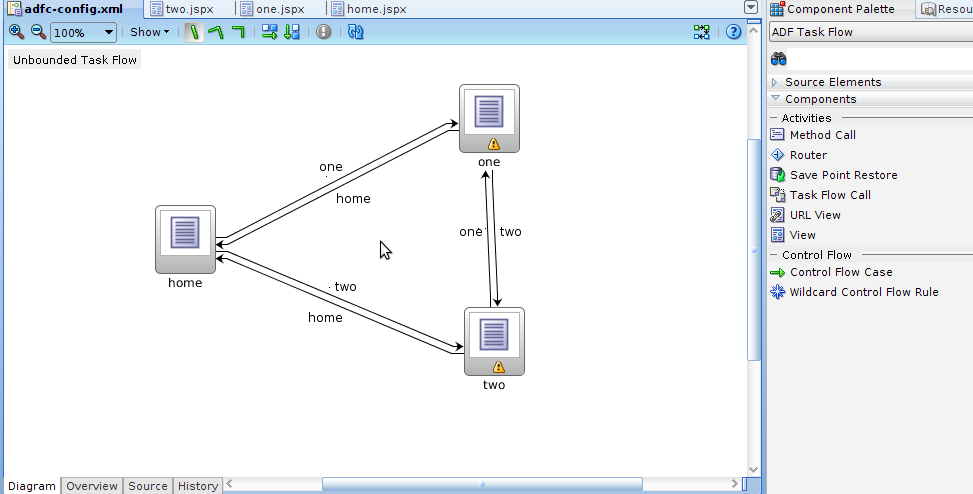The height and width of the screenshot is (494, 973).
Task: Pick the Method Call activity
Action: [x=822, y=135]
